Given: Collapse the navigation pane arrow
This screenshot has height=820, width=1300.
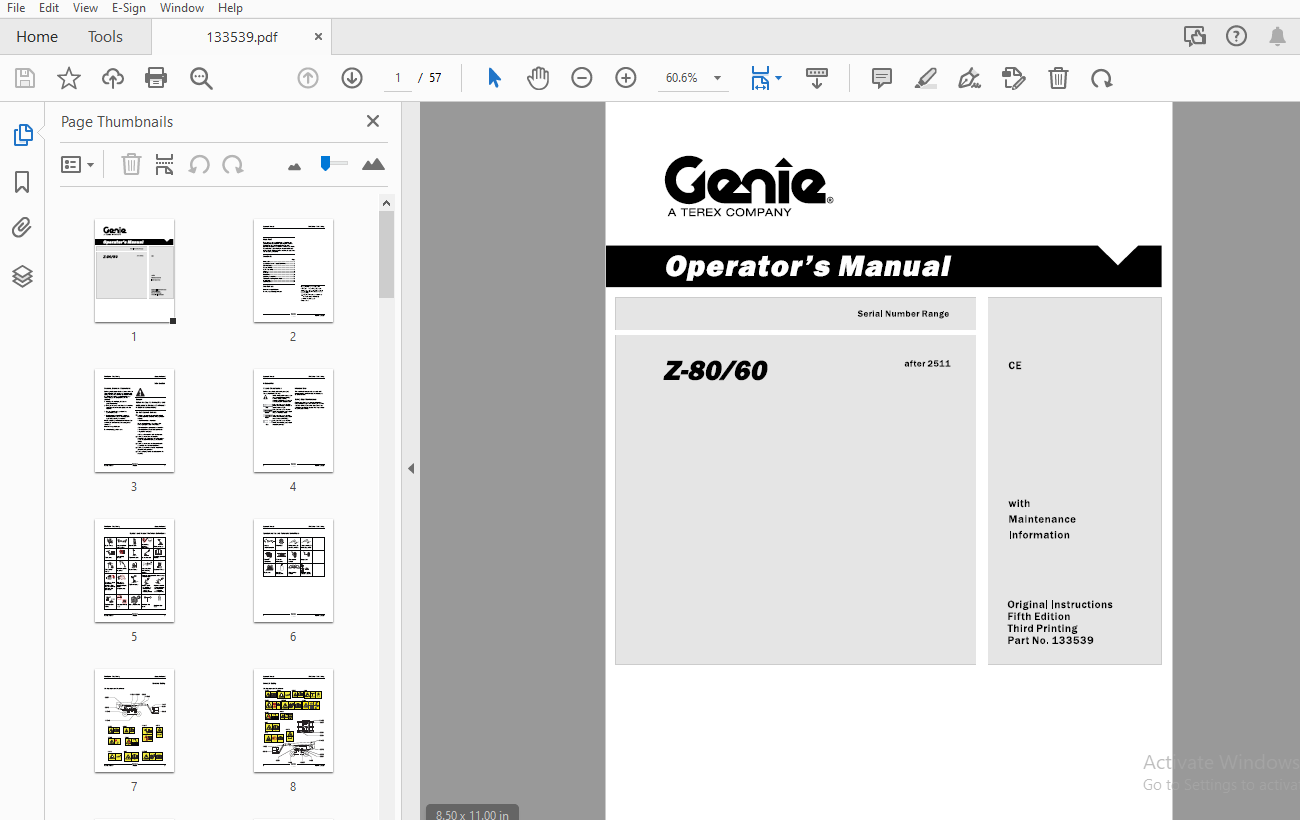Looking at the screenshot, I should (x=411, y=468).
